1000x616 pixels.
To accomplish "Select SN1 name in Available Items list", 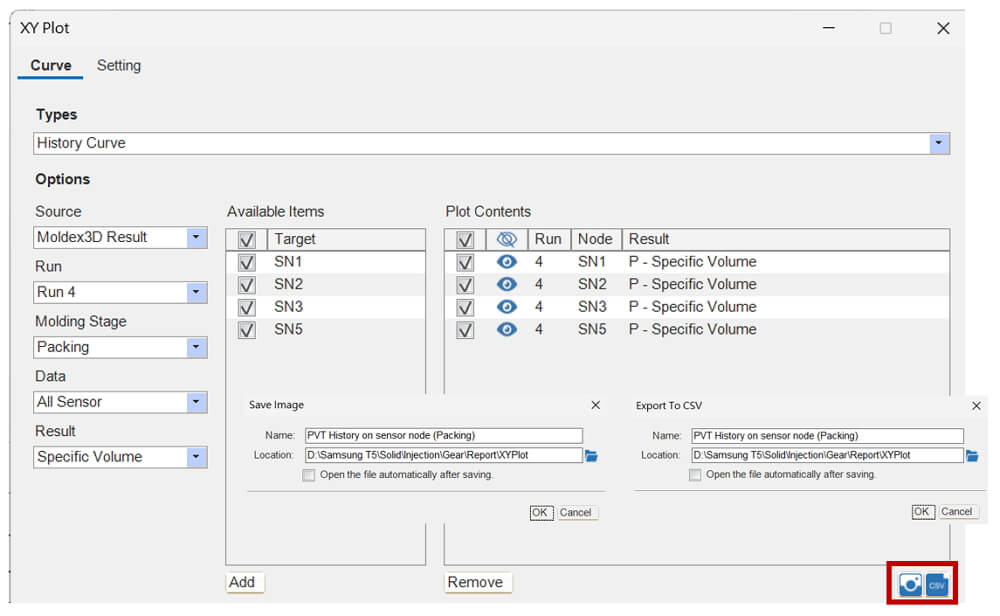I will pos(288,262).
